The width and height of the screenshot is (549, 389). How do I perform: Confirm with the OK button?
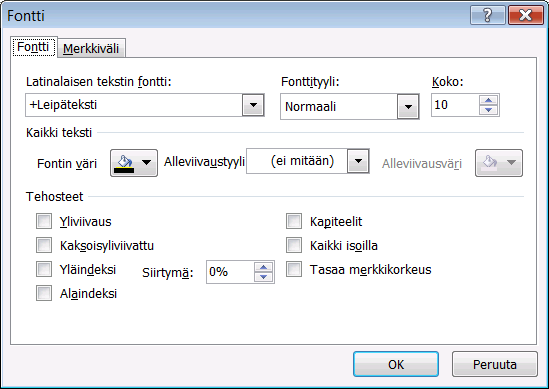(396, 364)
